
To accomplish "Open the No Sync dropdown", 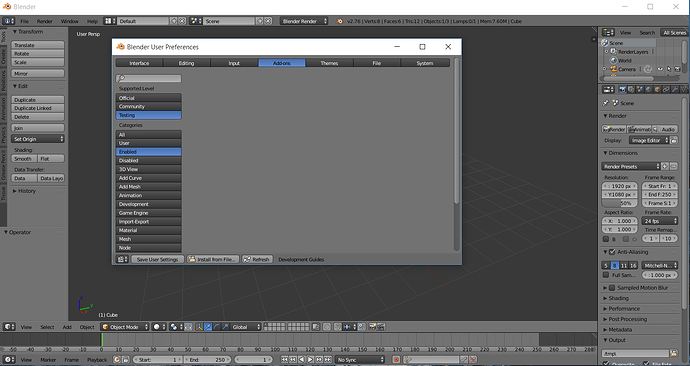I will (x=360, y=360).
